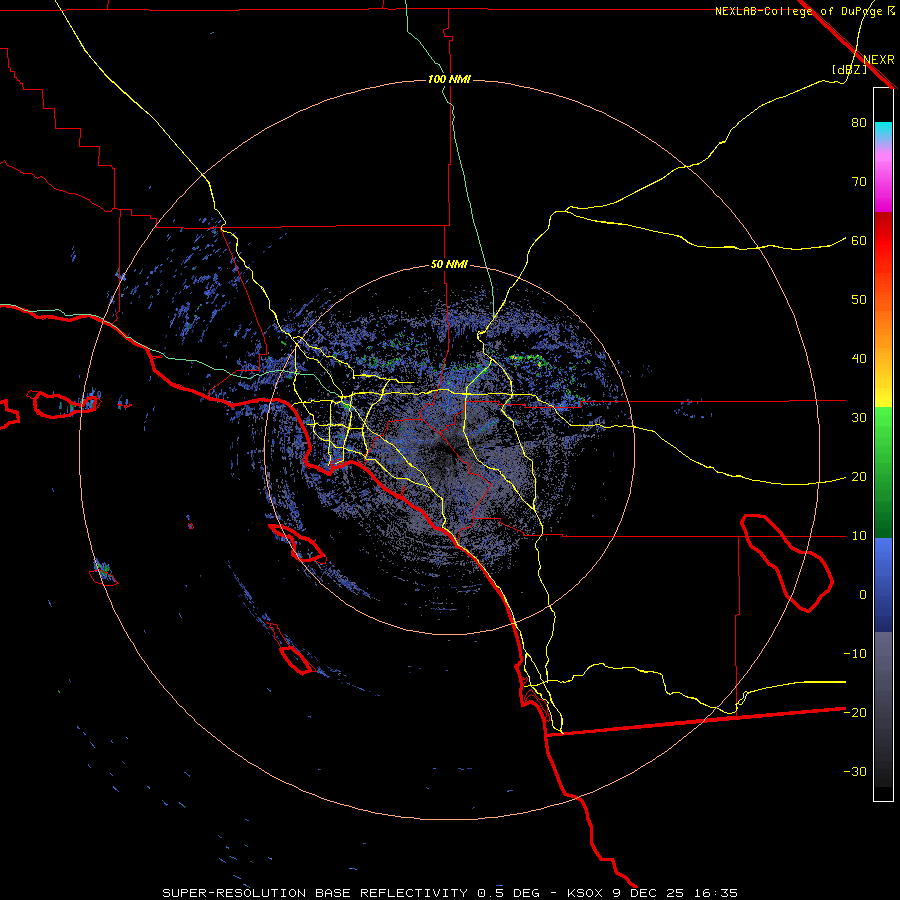Select the 80 value on the dBZ scale
Viewport: 900px width, 900px height.
859,123
